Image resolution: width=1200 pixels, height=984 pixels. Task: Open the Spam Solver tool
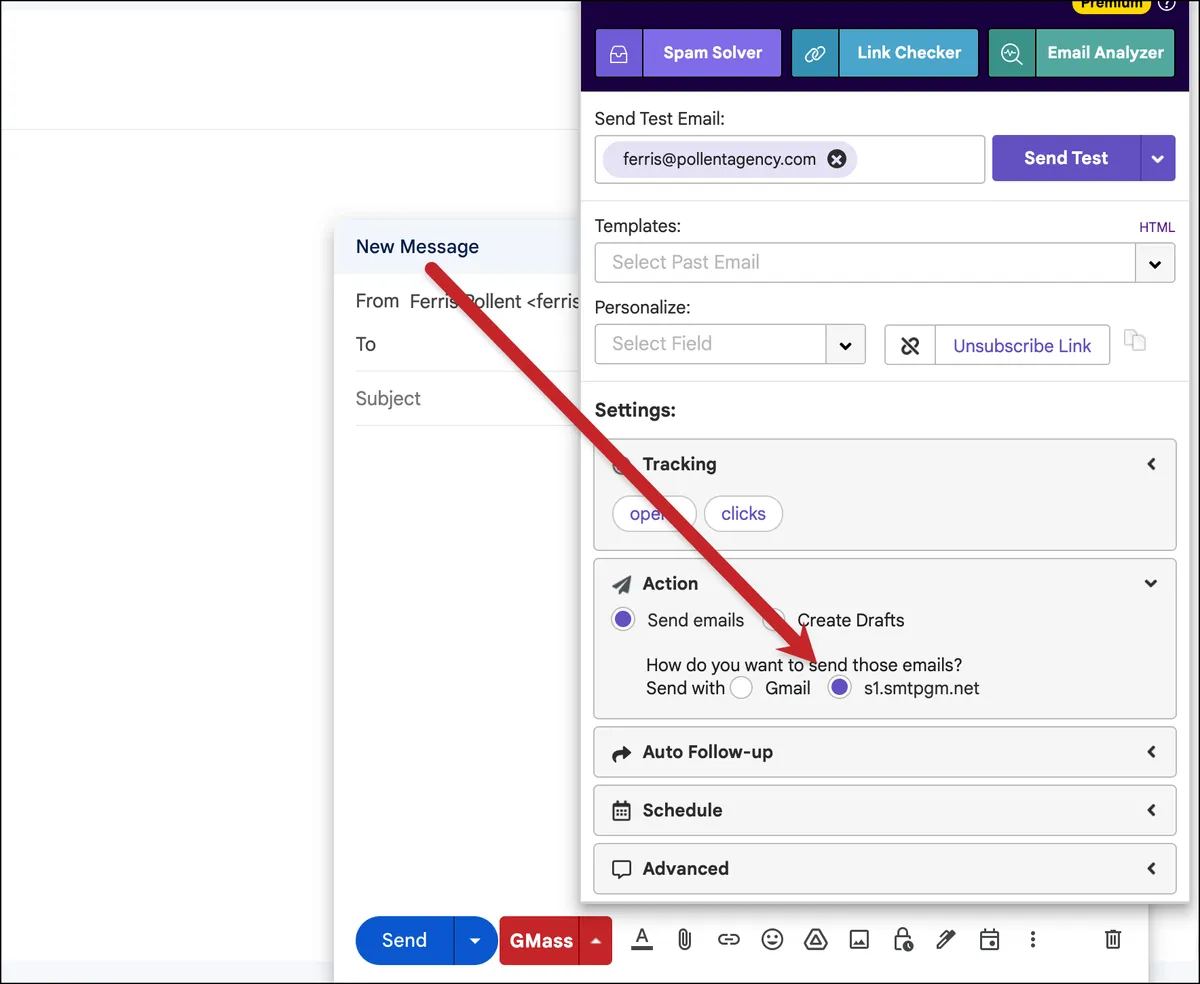click(712, 53)
